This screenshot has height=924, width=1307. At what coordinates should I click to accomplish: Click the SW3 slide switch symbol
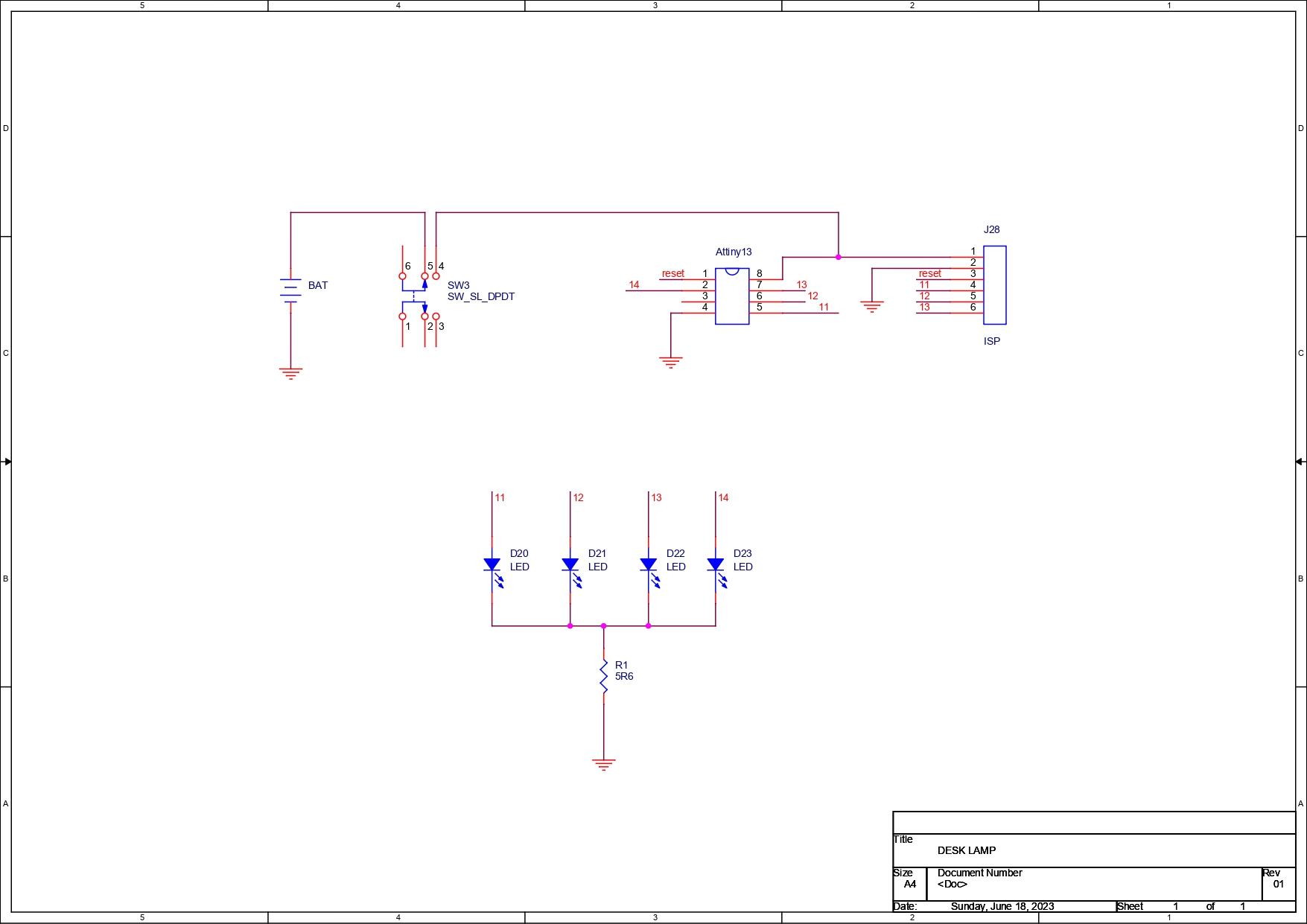coord(419,296)
